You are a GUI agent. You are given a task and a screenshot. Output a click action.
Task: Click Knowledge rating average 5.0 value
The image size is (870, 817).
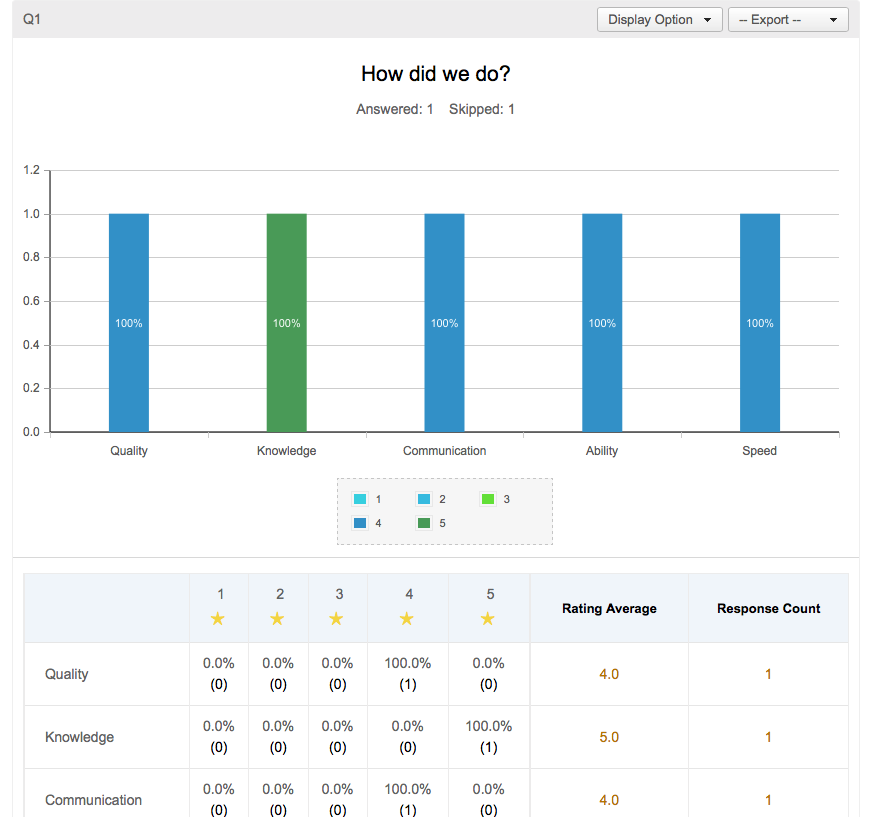tap(609, 737)
